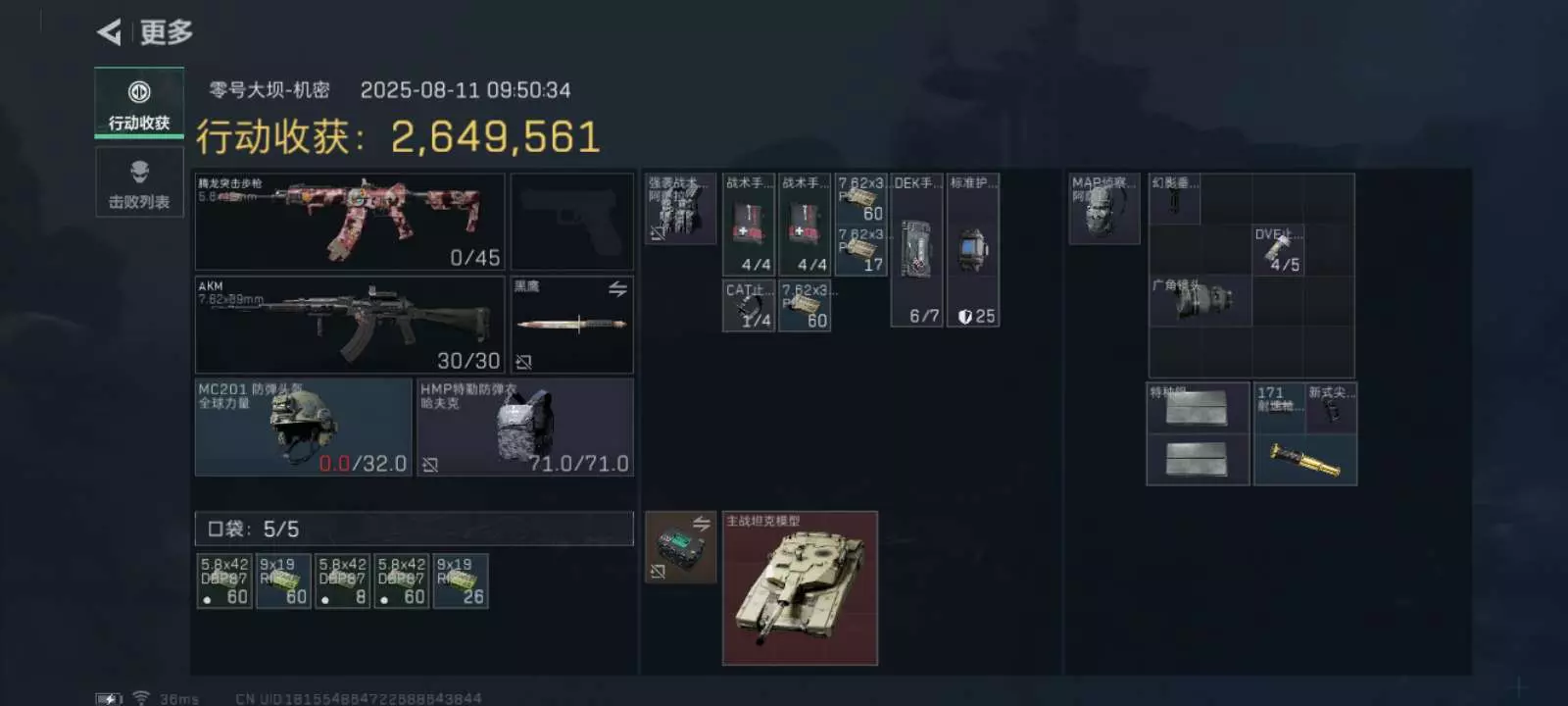The height and width of the screenshot is (706, 1568).
Task: Click the 行动收获 2,649,561 total value
Action: [x=398, y=137]
